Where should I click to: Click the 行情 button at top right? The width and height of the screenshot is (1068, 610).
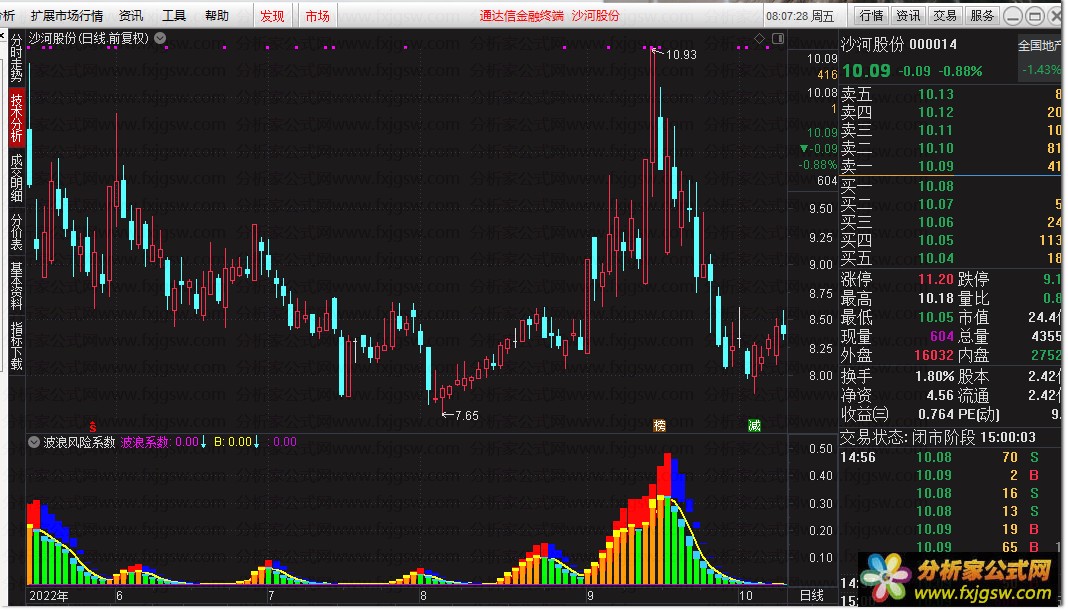[871, 15]
